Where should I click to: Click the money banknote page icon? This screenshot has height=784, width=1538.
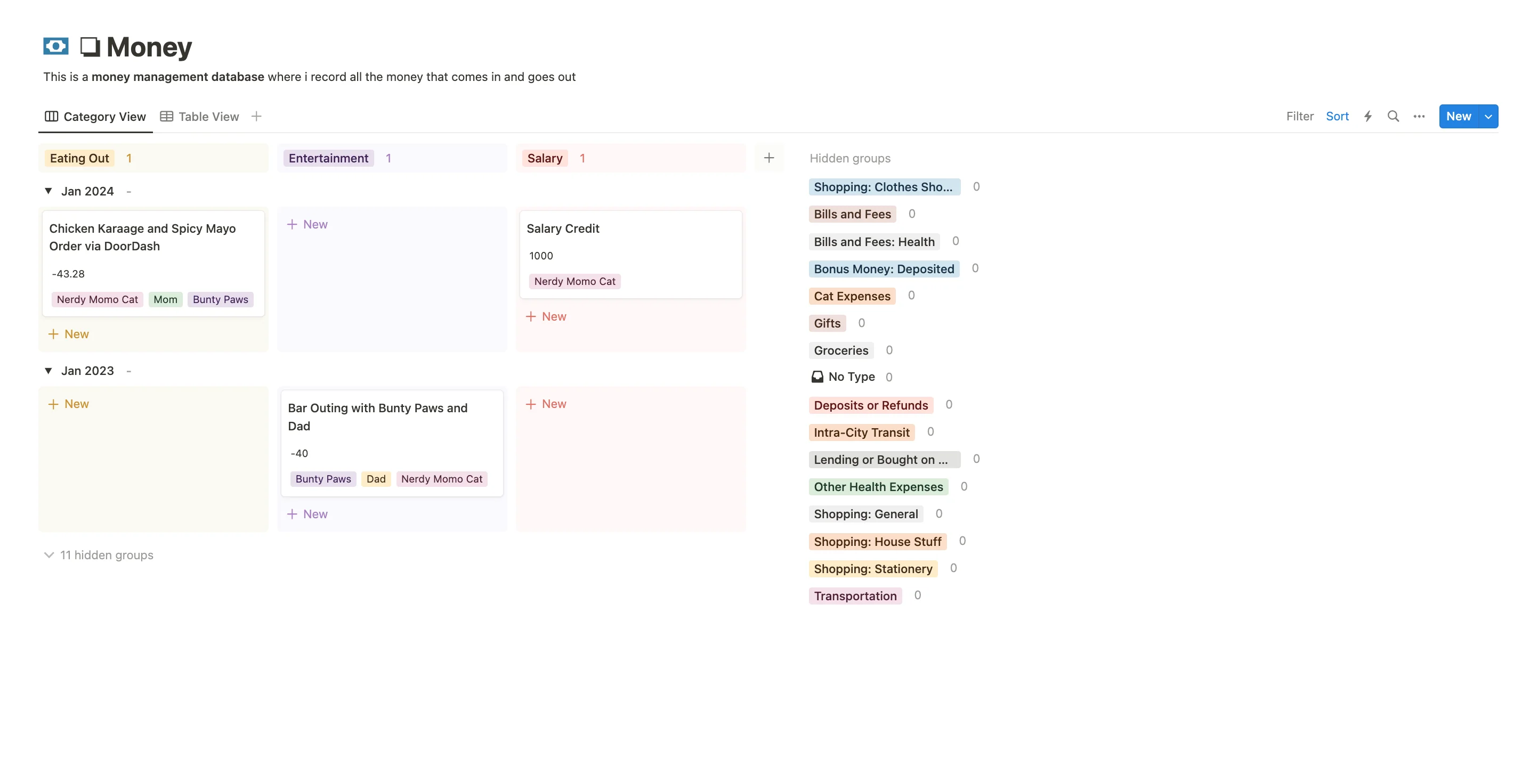pyautogui.click(x=56, y=46)
